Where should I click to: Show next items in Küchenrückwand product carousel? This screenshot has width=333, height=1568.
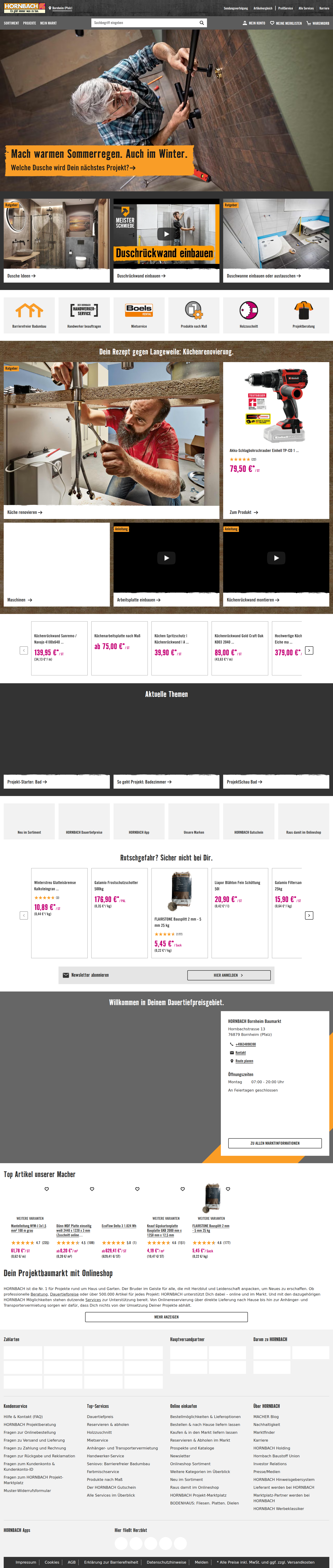pos(309,650)
